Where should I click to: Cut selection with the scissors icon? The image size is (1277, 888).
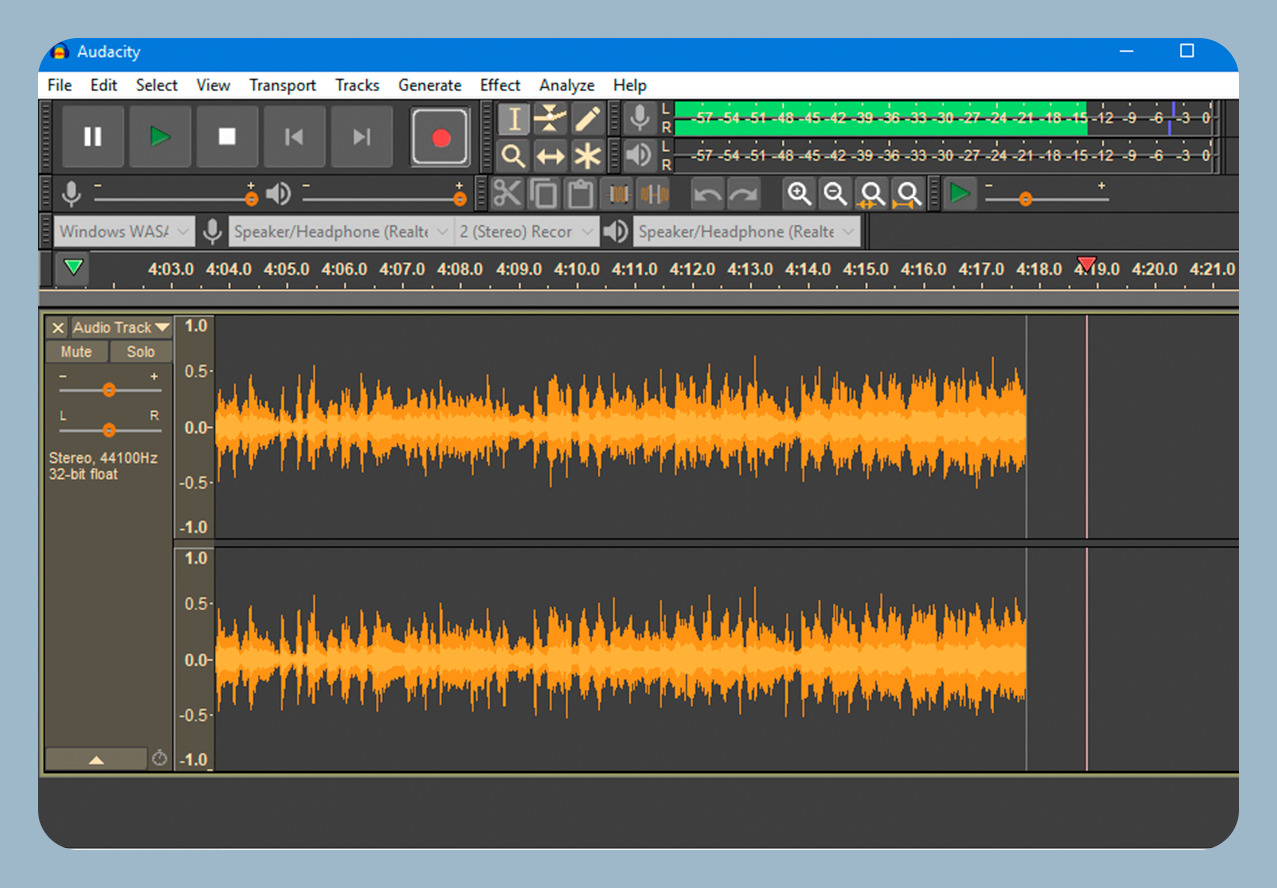pos(508,193)
